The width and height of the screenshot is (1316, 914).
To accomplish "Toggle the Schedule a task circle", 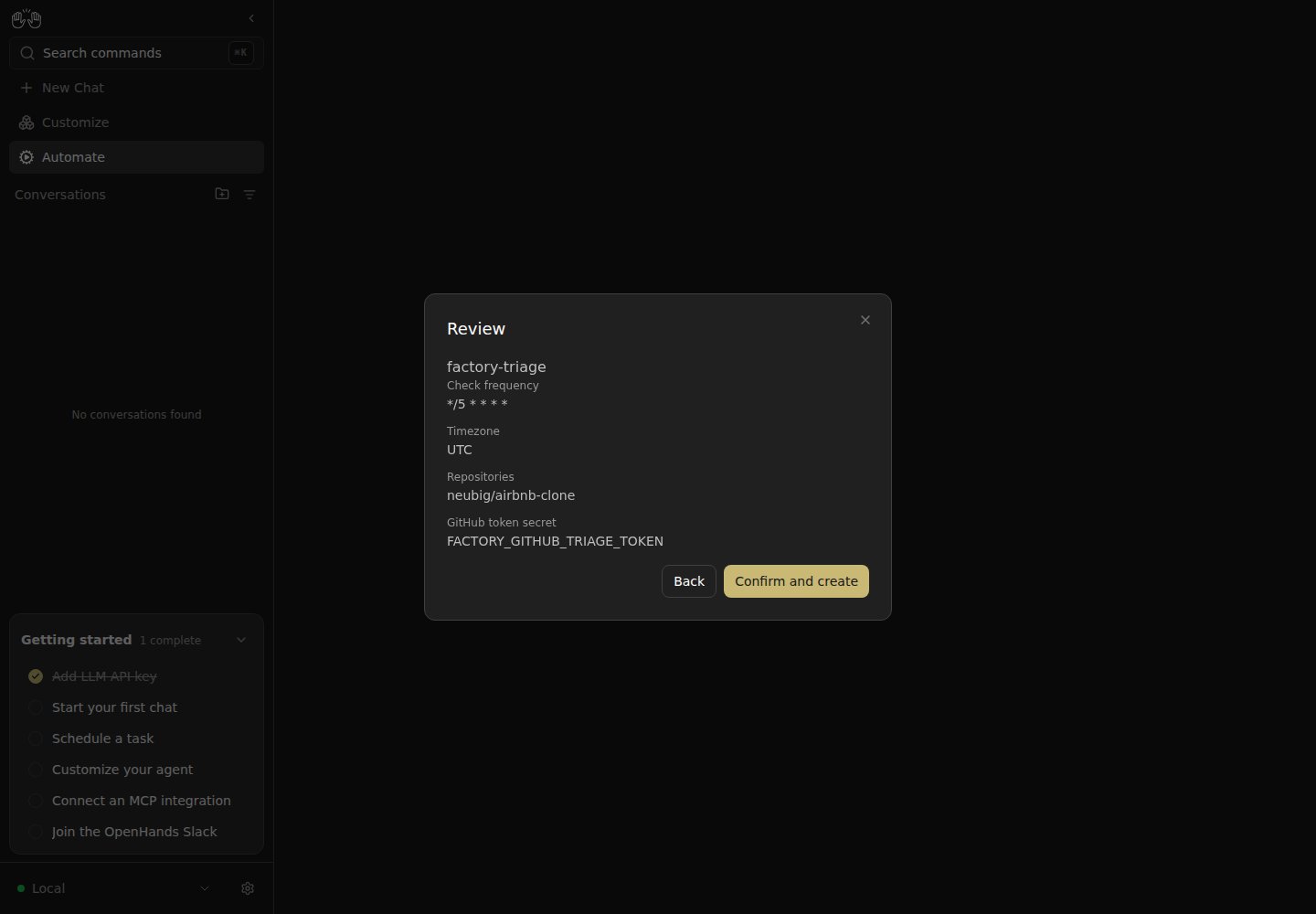I will pos(36,739).
